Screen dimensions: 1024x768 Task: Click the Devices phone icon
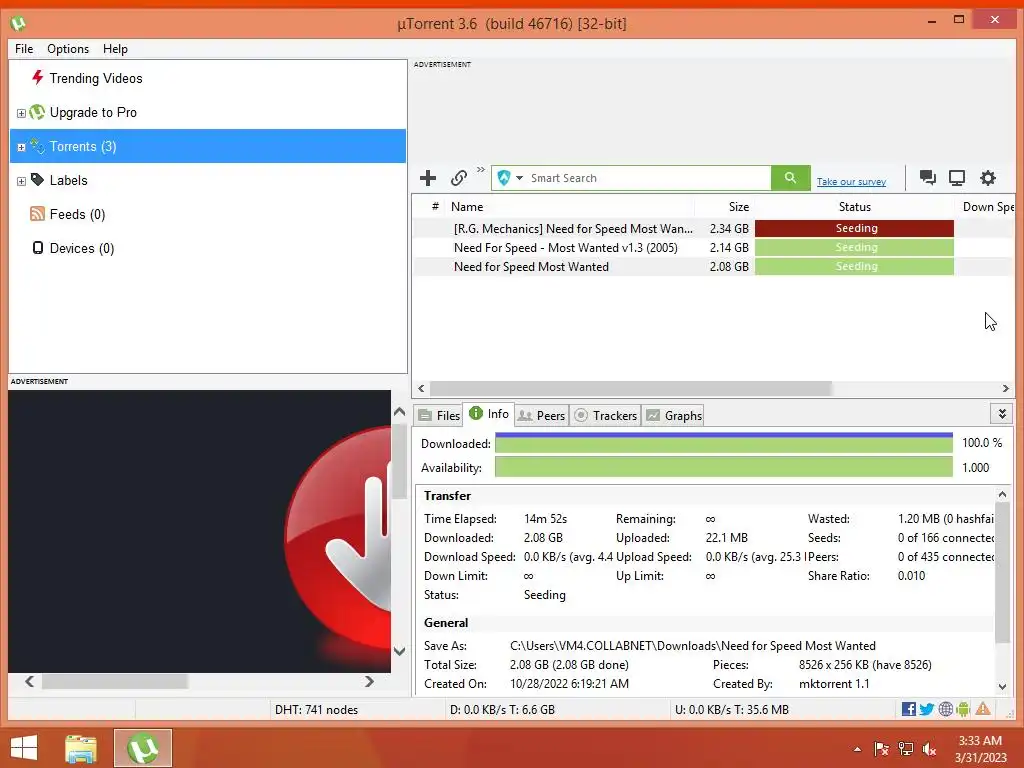38,248
